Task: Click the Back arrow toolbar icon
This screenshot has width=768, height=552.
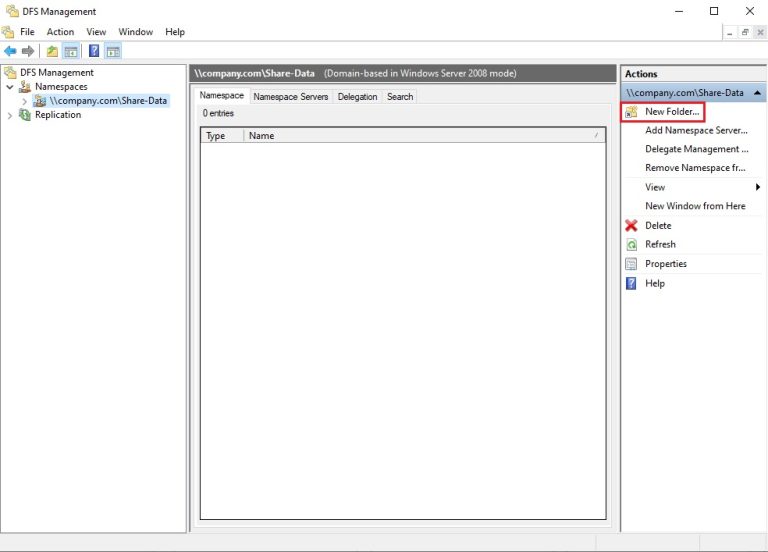Action: coord(10,51)
